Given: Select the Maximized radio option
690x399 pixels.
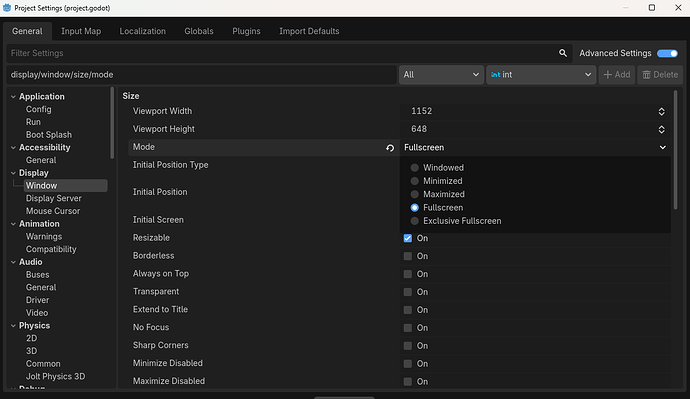Looking at the screenshot, I should coord(415,194).
